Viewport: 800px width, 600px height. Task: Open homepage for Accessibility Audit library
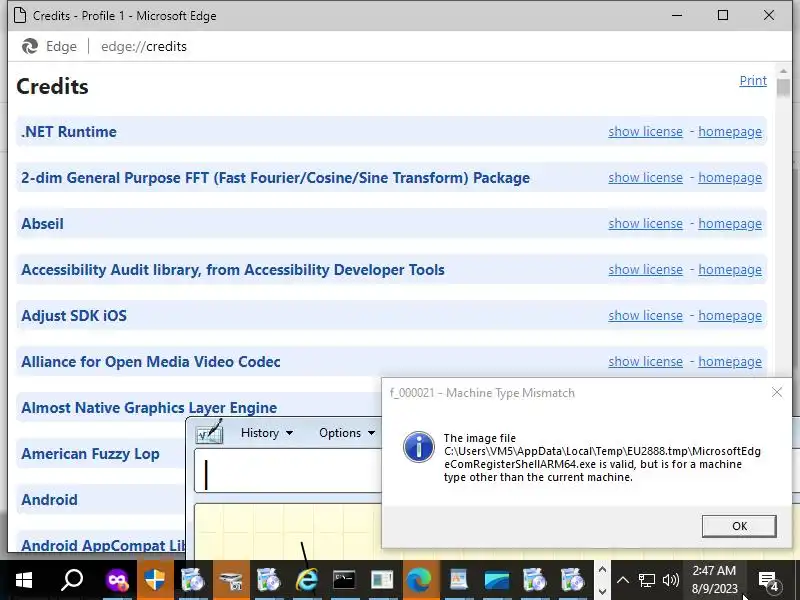(x=730, y=269)
